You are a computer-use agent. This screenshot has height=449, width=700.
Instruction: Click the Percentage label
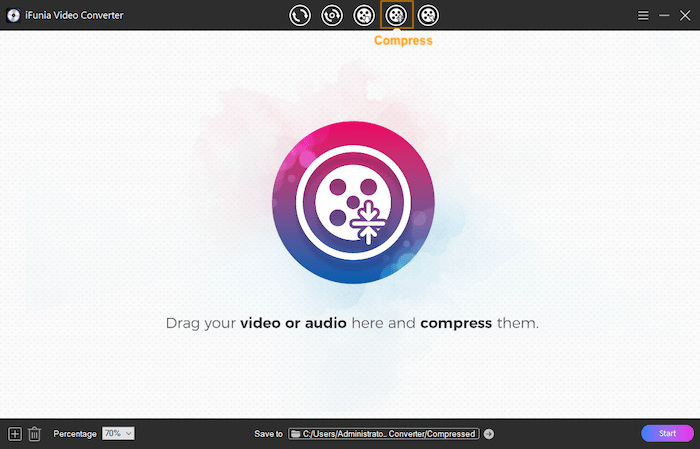[x=75, y=434]
